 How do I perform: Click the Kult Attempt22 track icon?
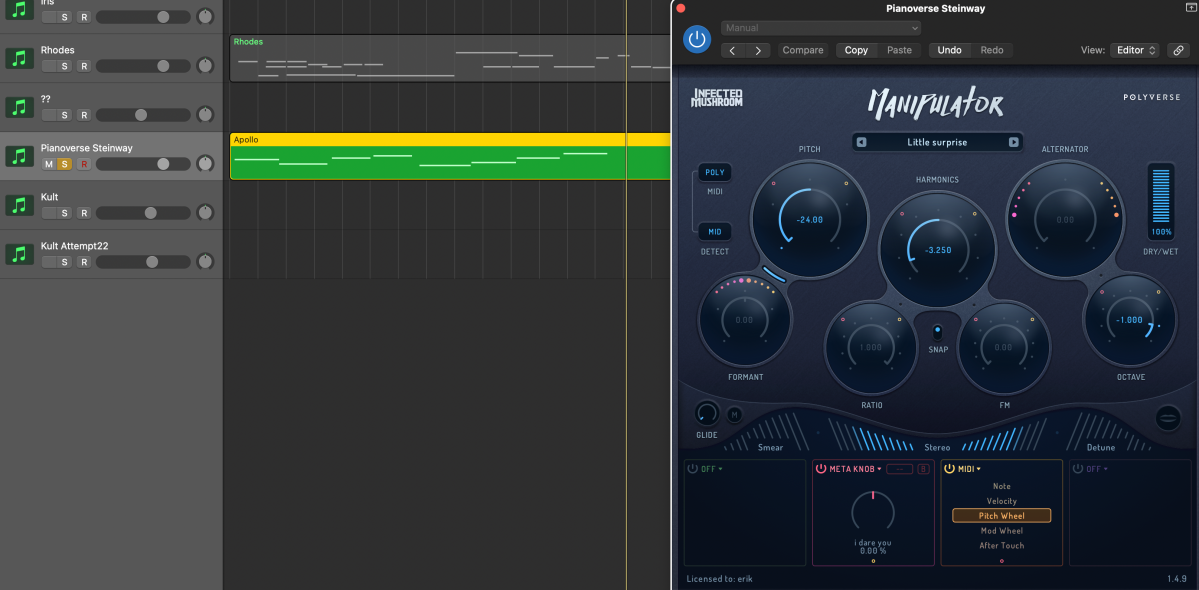click(x=19, y=254)
